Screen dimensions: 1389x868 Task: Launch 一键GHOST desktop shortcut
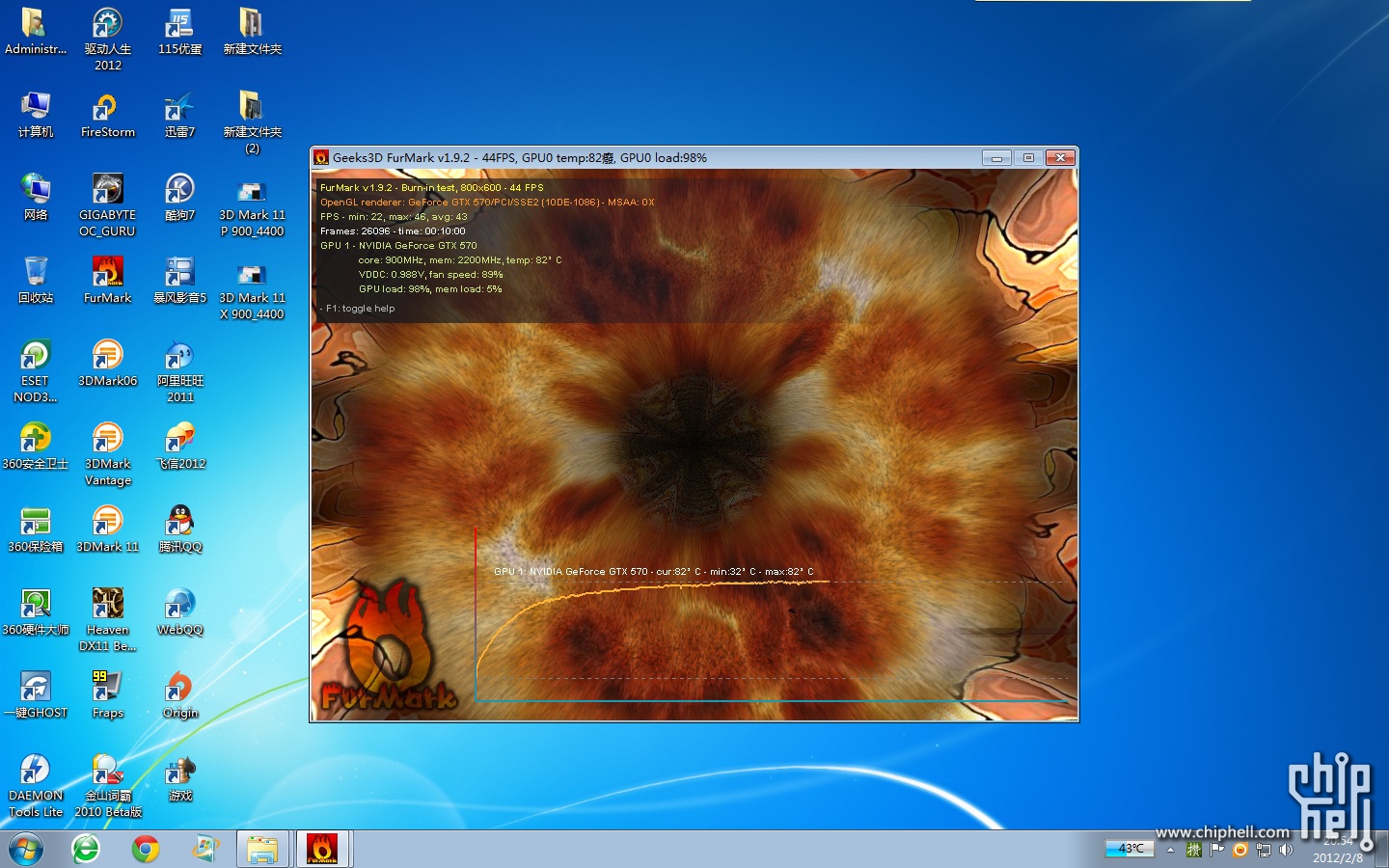tap(35, 695)
